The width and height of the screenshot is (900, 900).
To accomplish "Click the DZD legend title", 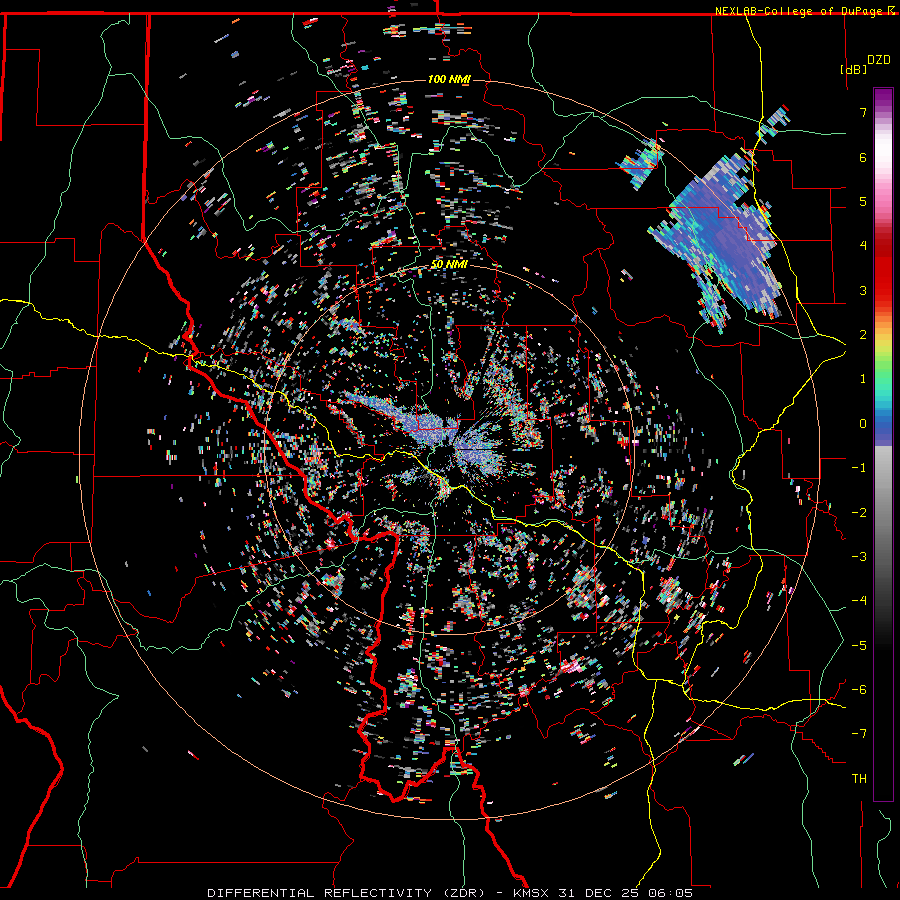I will [x=879, y=60].
